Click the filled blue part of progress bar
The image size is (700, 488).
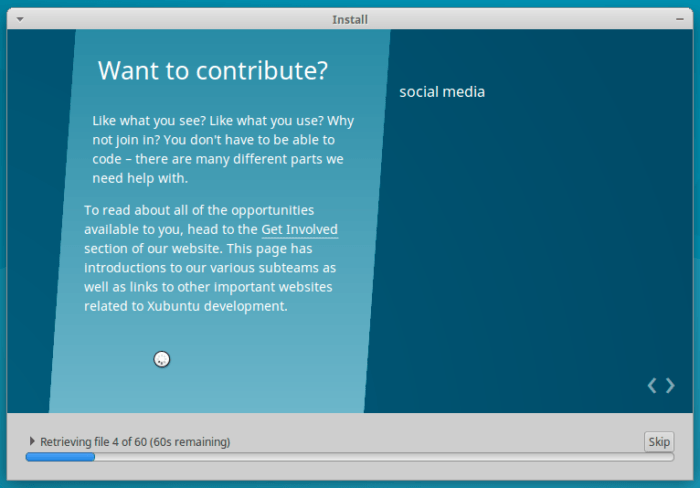coord(60,457)
